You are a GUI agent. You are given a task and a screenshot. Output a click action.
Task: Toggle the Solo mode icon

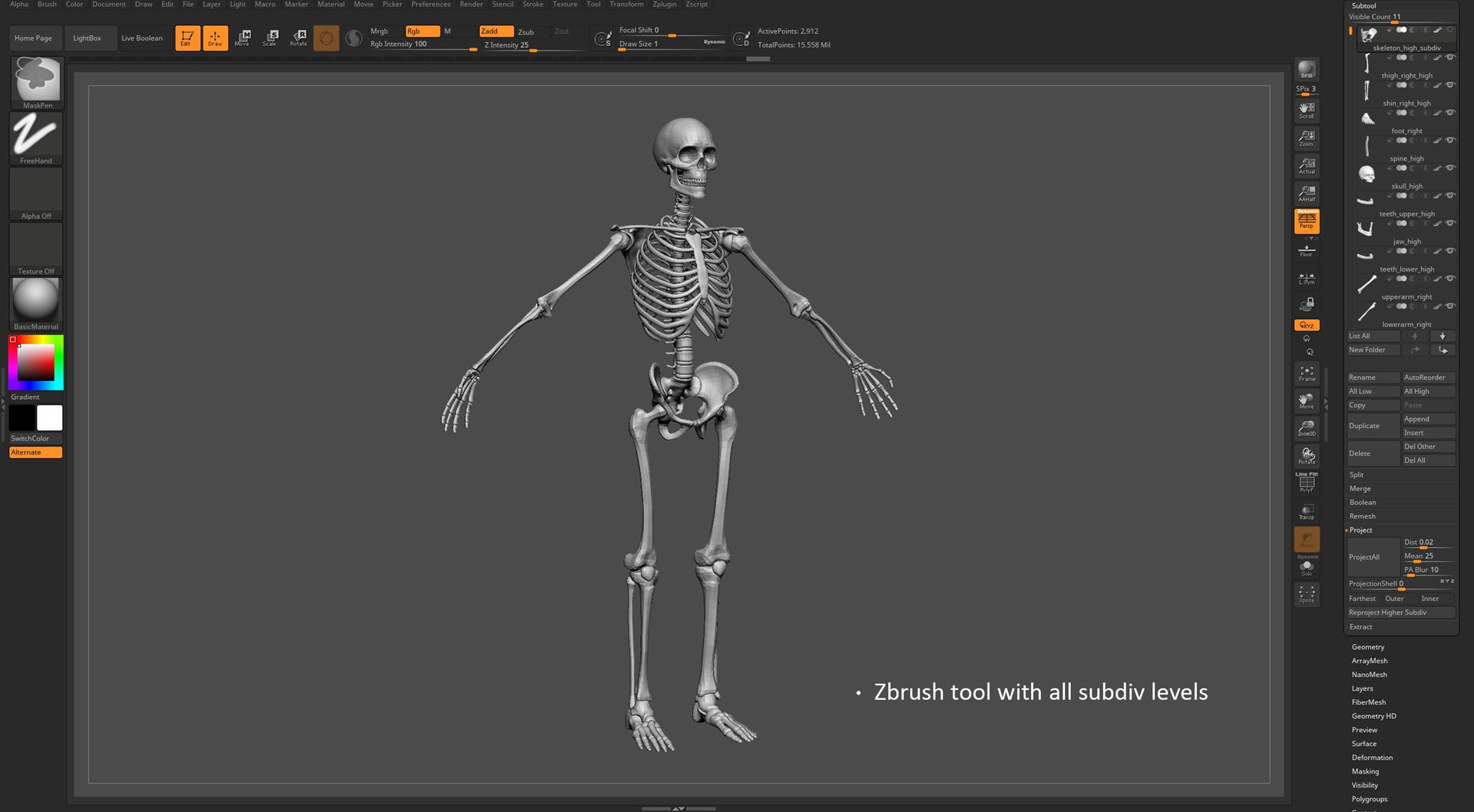1307,567
